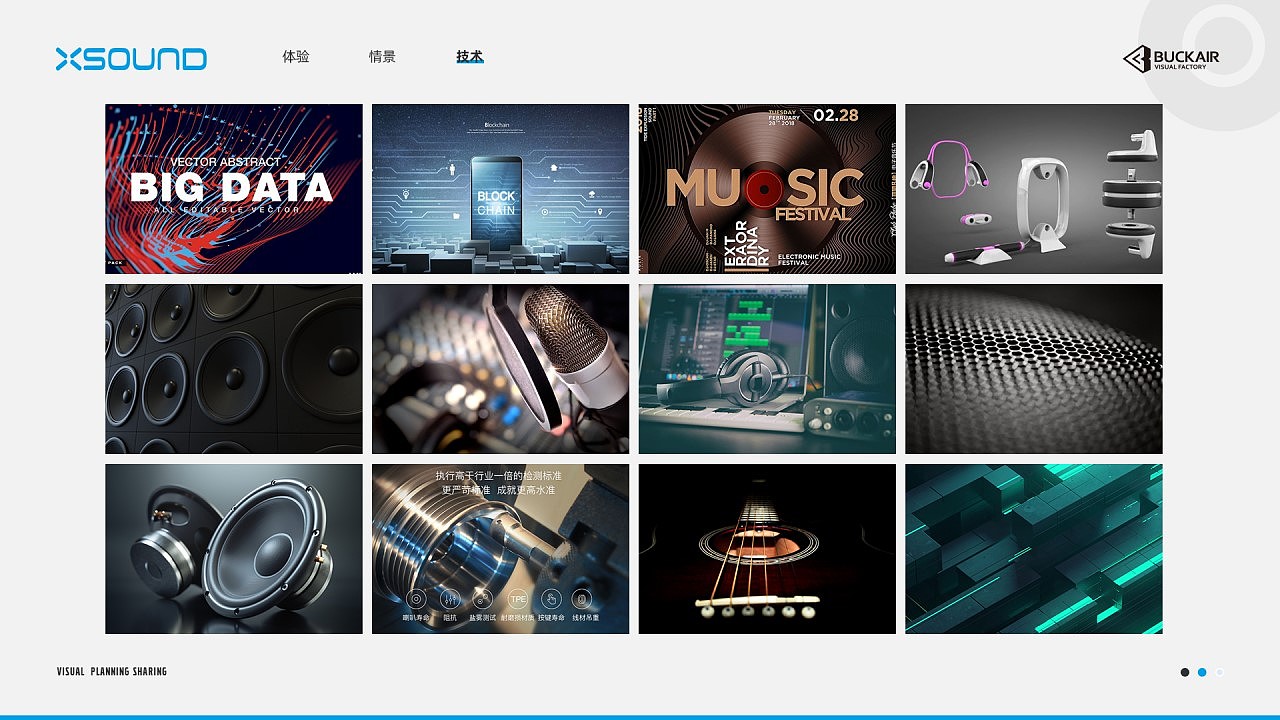
Task: Click the 阻抗 sliders icon
Action: (x=450, y=599)
